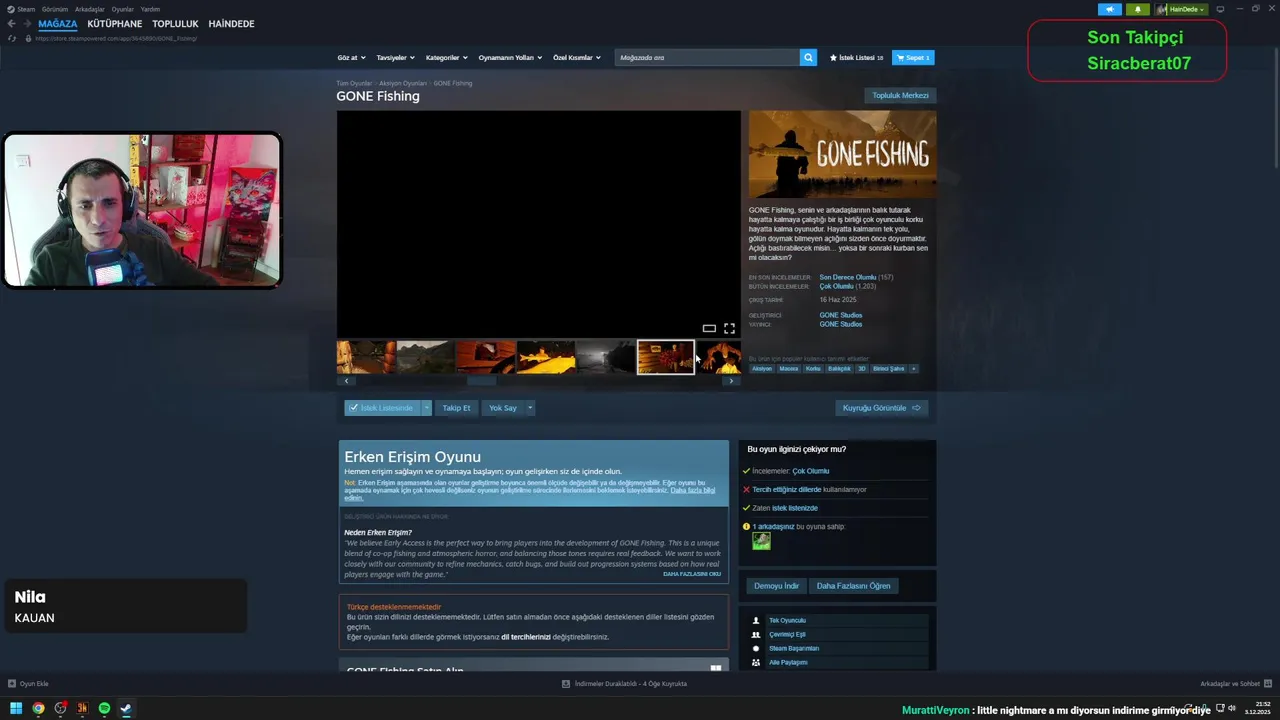Expand the Oynamanın Yolları dropdown
Viewport: 1280px width, 720px height.
coord(510,58)
